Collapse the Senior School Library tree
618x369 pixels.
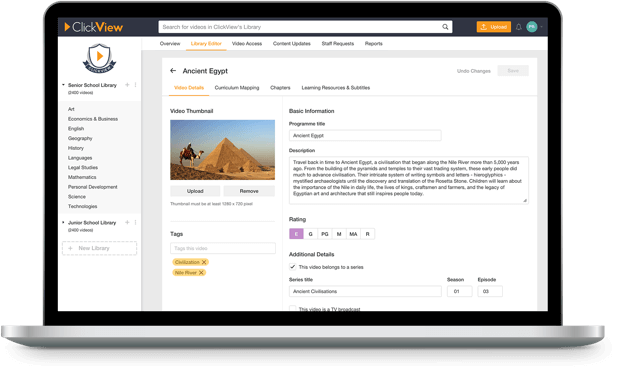(x=63, y=85)
